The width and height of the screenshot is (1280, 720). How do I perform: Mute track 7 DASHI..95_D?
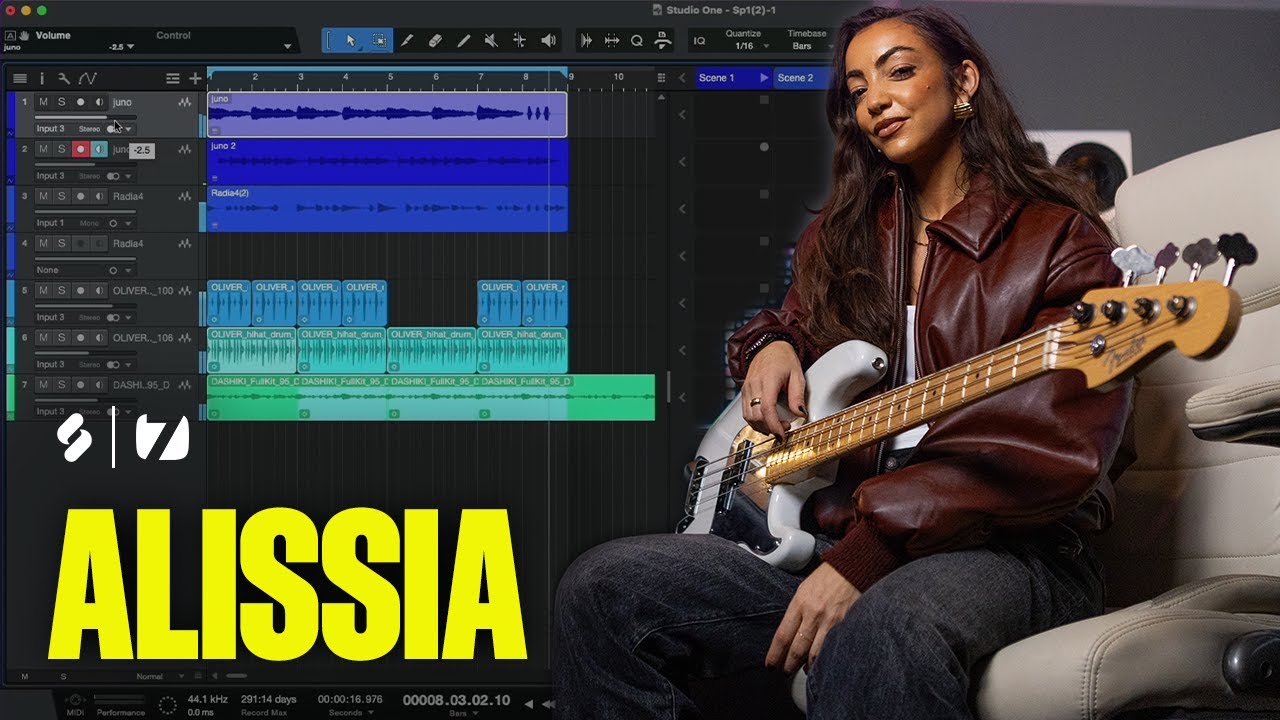(x=43, y=384)
